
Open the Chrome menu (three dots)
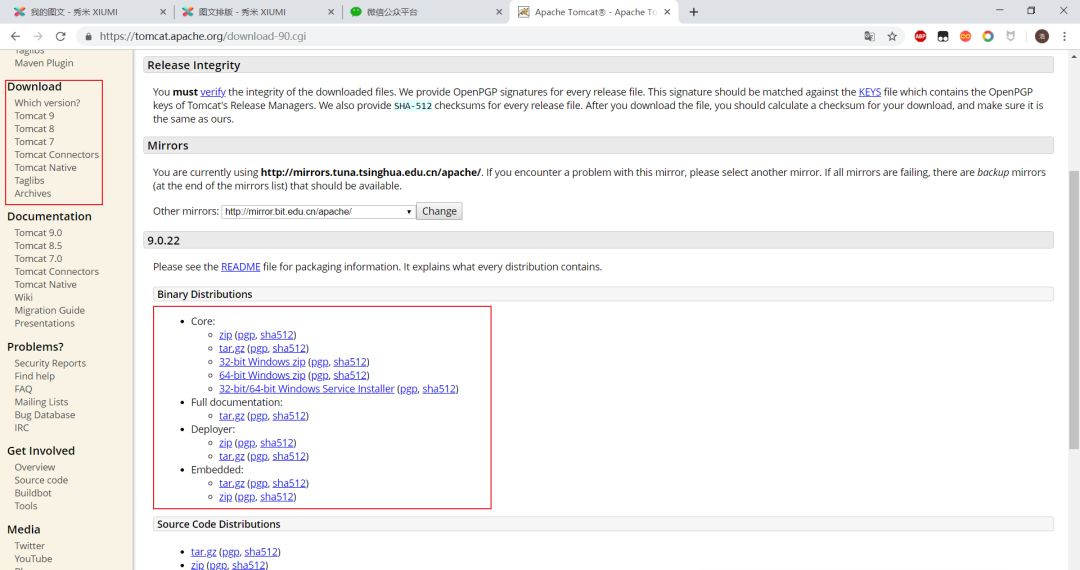(x=1064, y=36)
